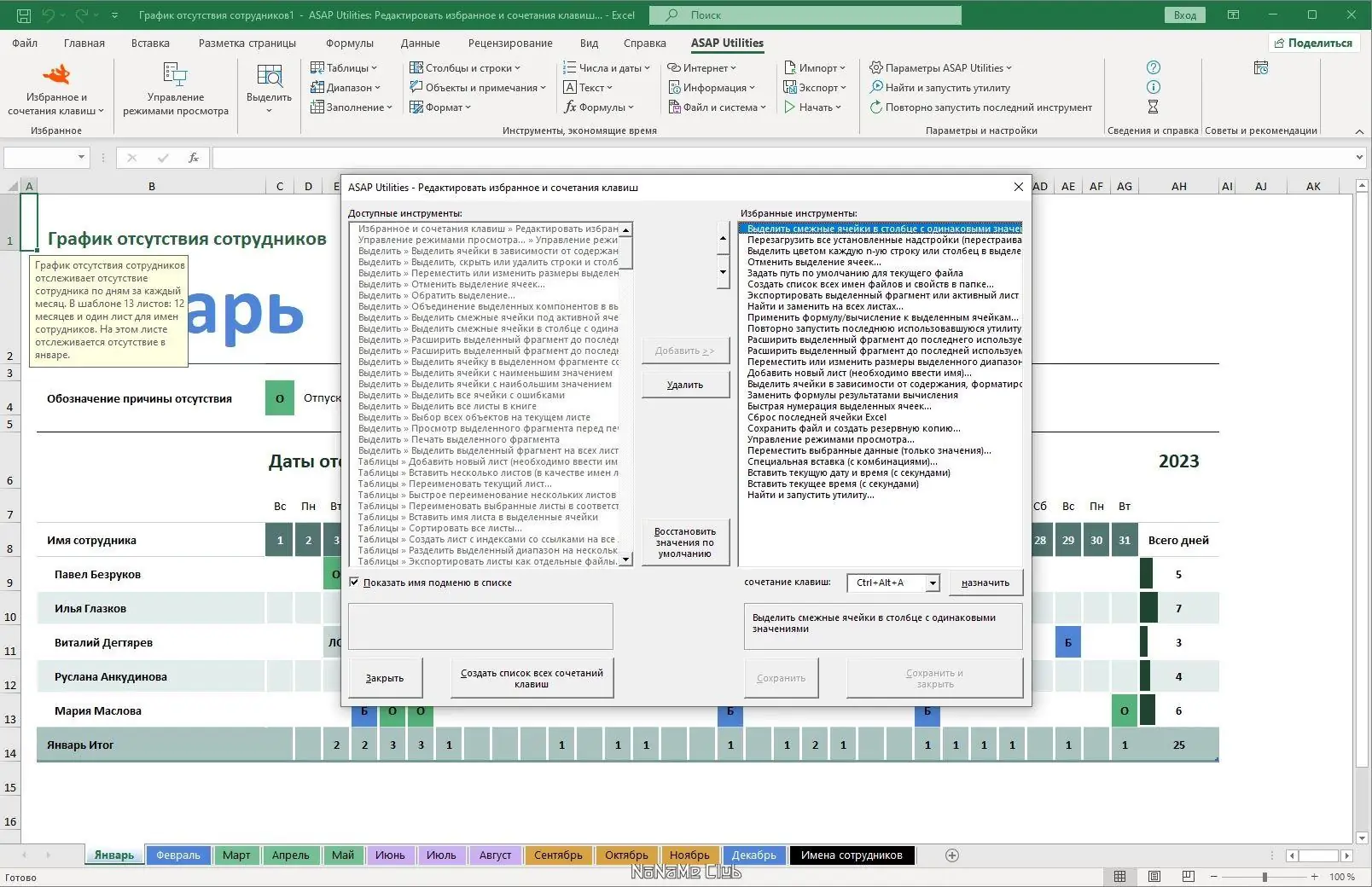The image size is (1372, 887).
Task: Expand the Заполнение dropdown
Action: 351,107
